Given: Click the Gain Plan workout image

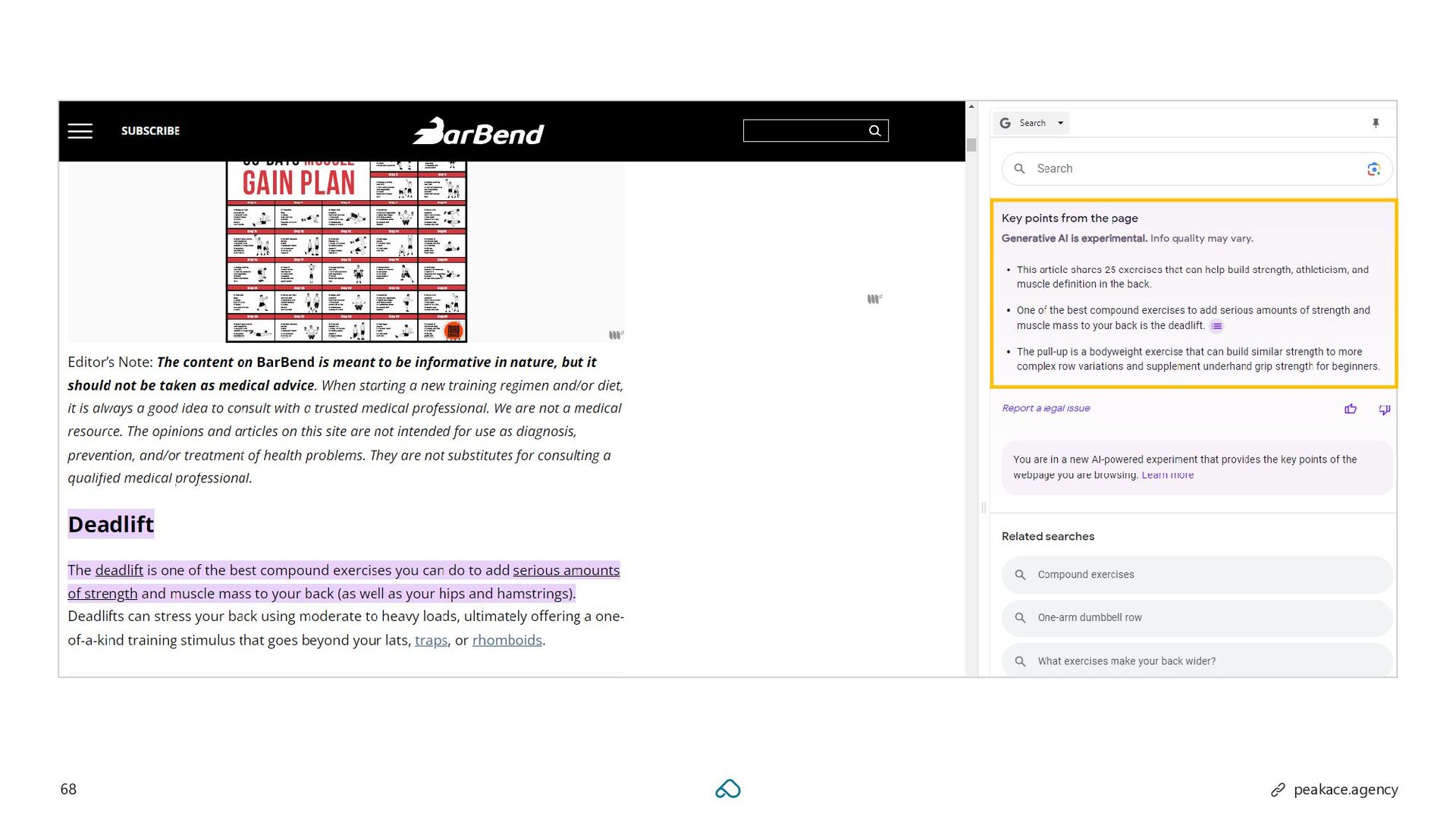Looking at the screenshot, I should click(x=346, y=250).
